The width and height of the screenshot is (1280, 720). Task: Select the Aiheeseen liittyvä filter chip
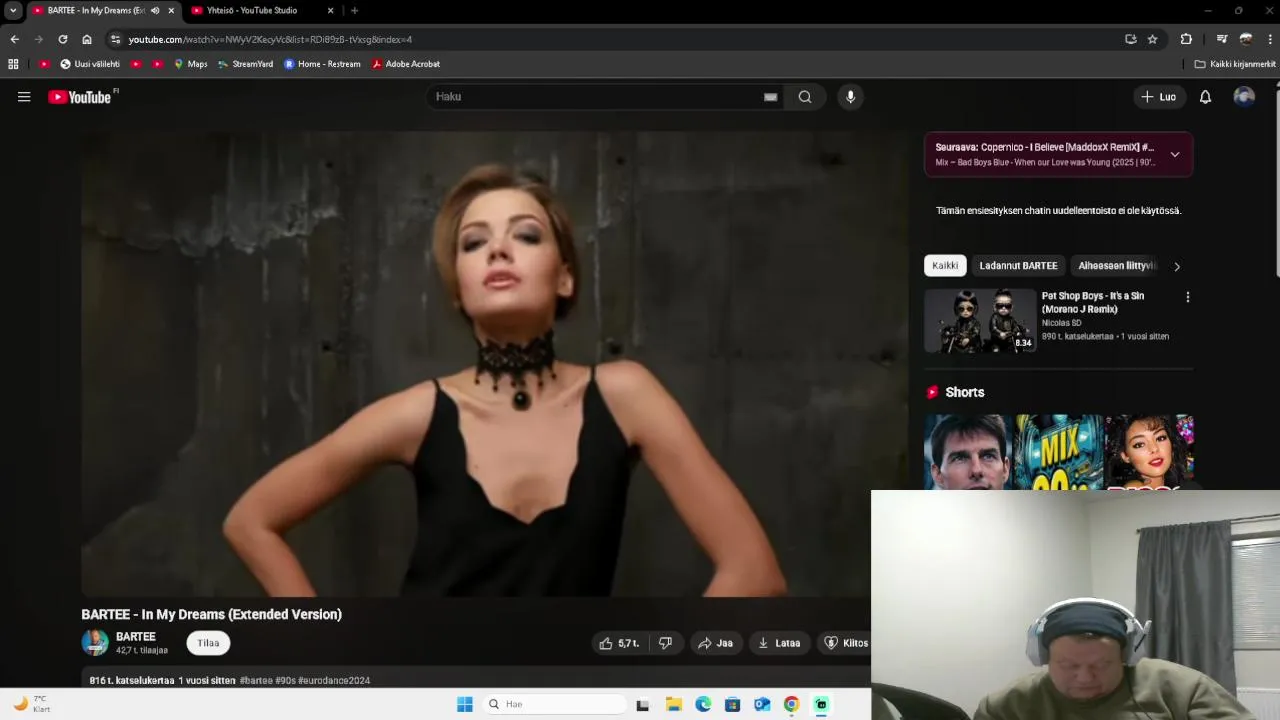1116,266
